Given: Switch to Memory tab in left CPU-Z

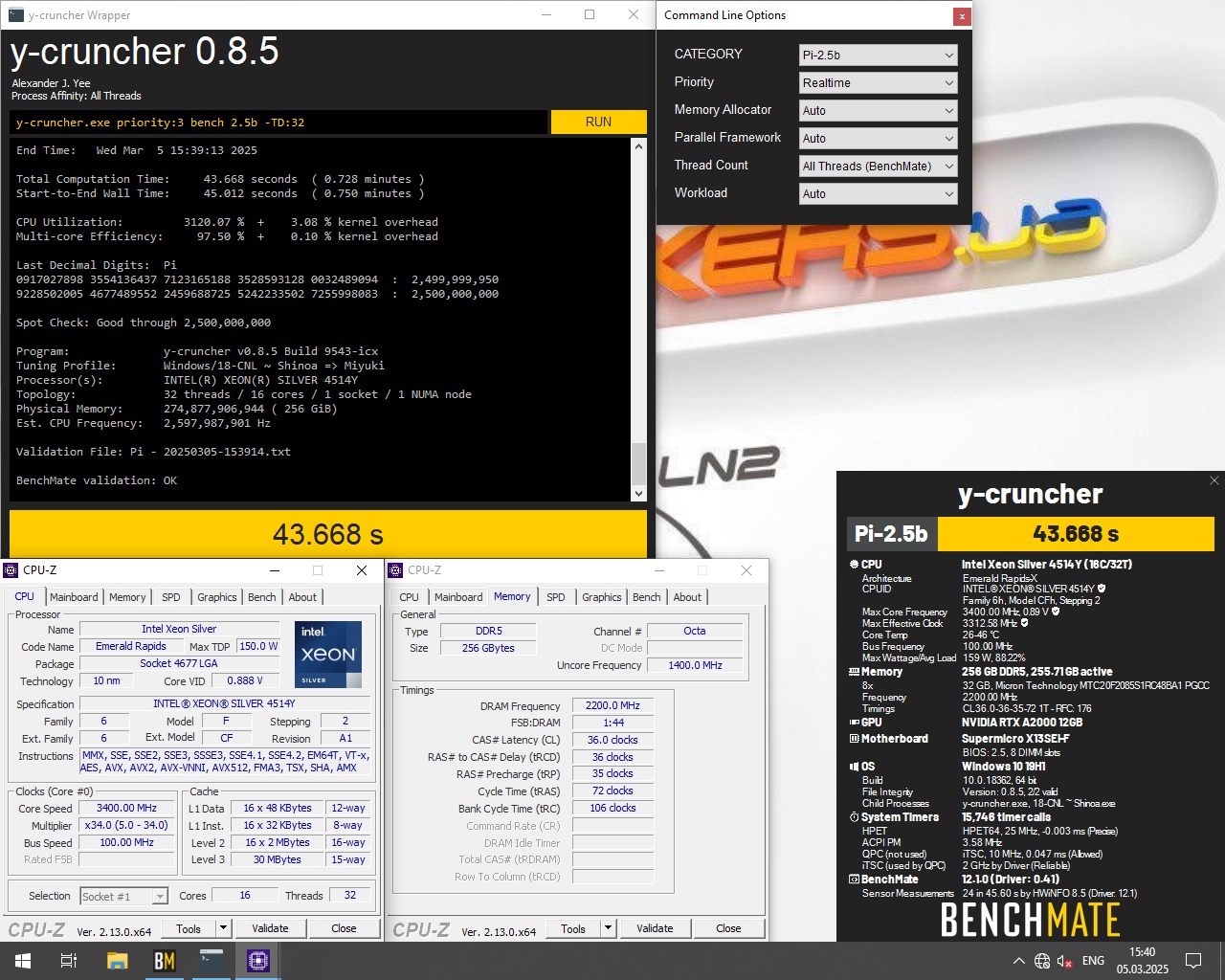Looking at the screenshot, I should coord(127,597).
